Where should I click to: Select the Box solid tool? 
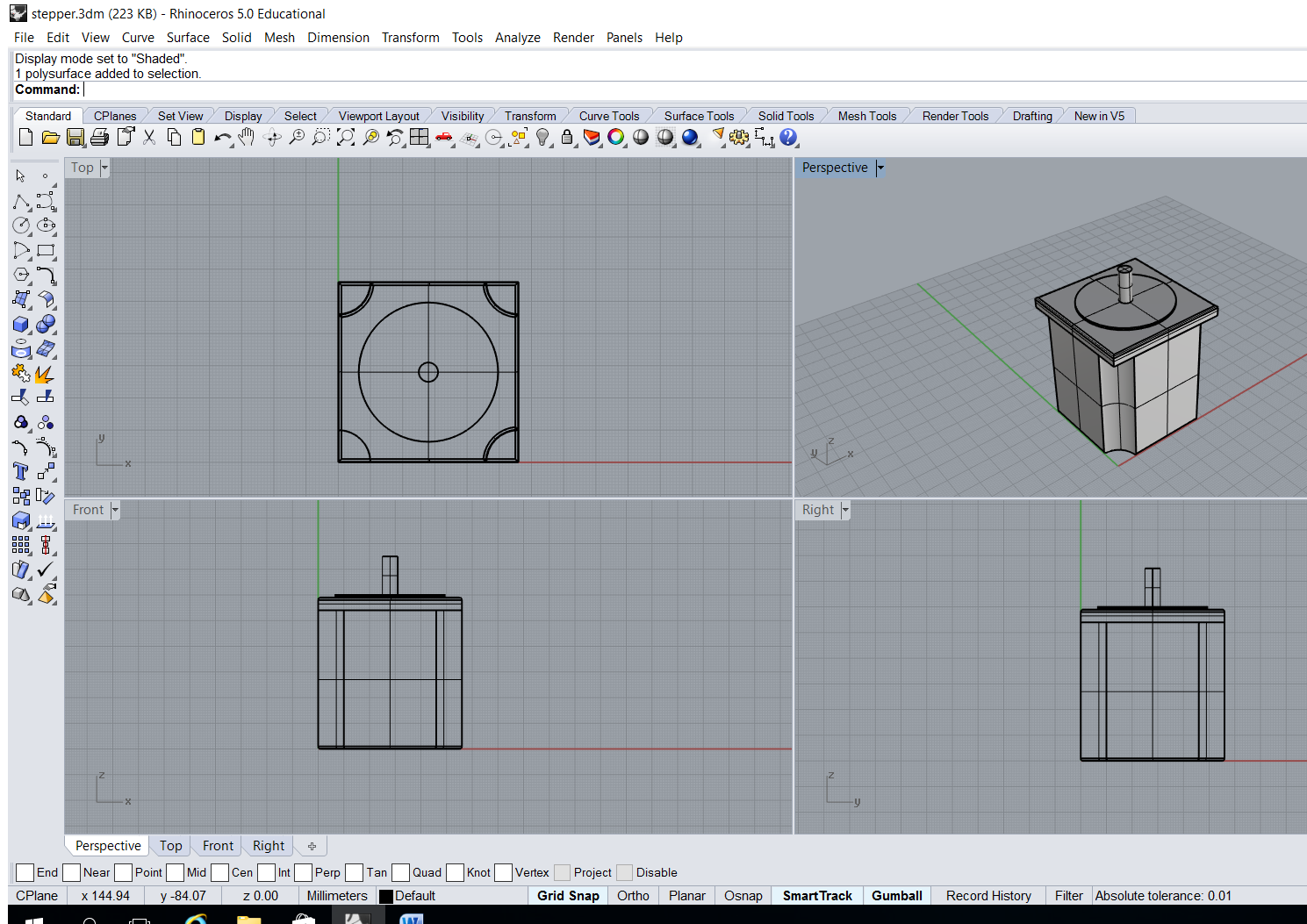click(21, 324)
